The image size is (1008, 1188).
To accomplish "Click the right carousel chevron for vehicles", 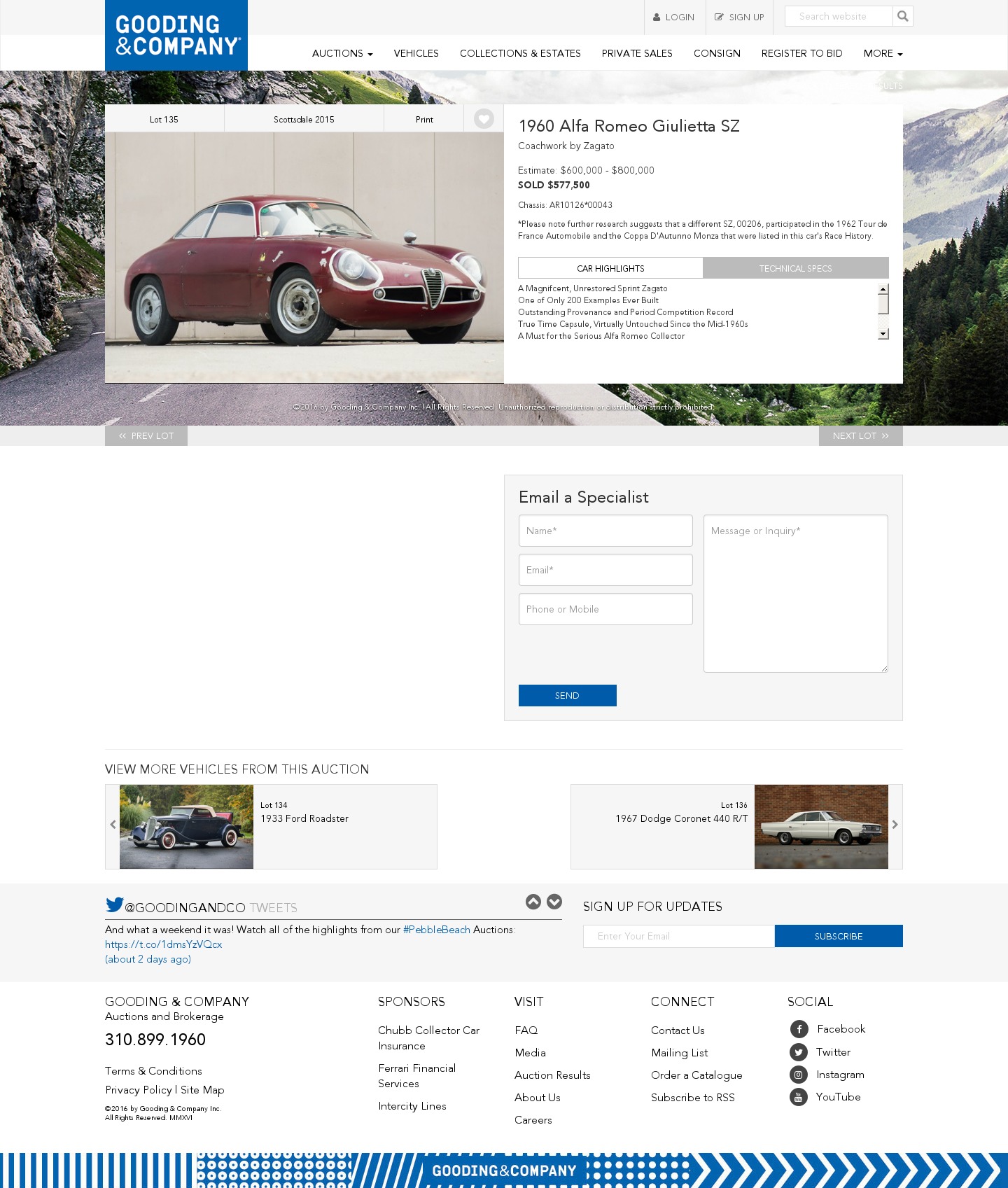I will point(895,825).
